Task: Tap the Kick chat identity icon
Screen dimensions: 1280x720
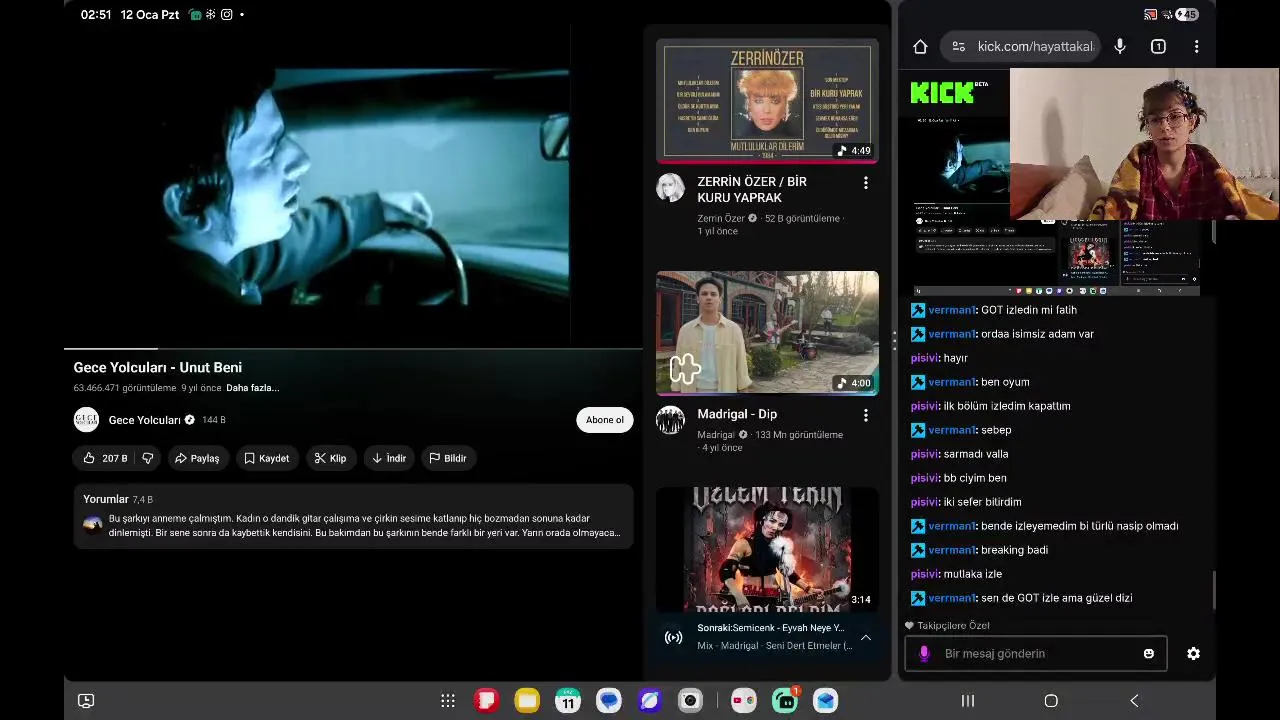Action: tap(924, 653)
